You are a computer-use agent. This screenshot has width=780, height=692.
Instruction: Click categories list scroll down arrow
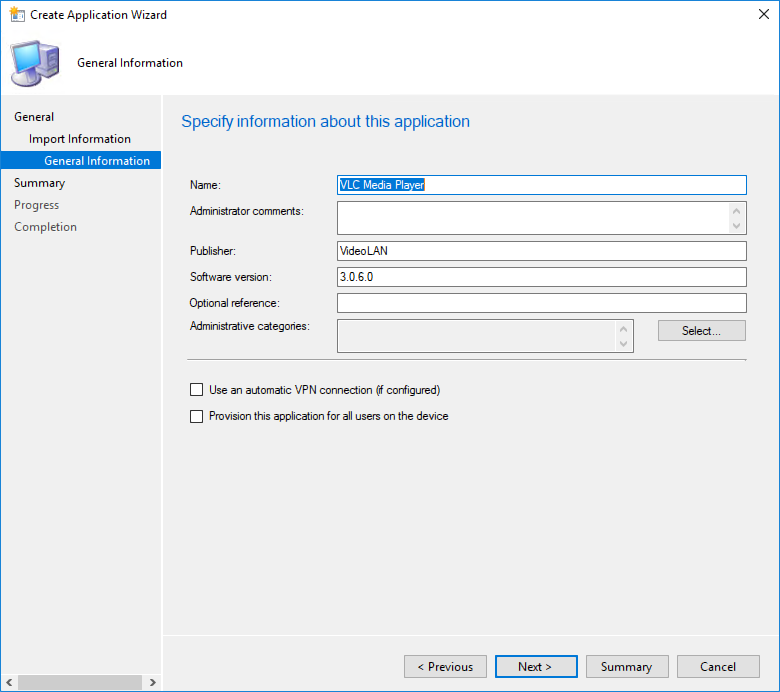click(x=623, y=344)
